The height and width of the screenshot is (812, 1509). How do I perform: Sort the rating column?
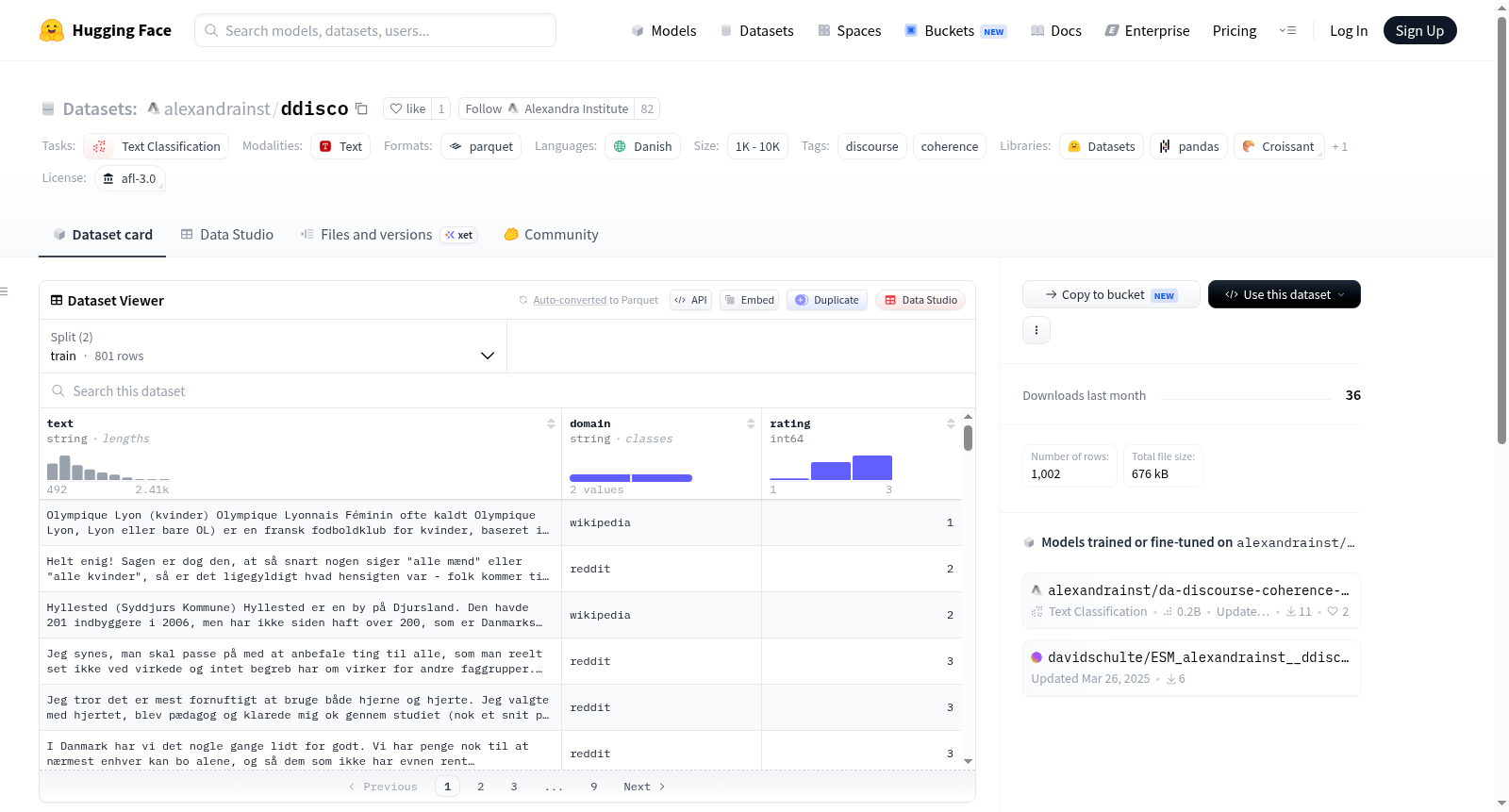coord(951,423)
